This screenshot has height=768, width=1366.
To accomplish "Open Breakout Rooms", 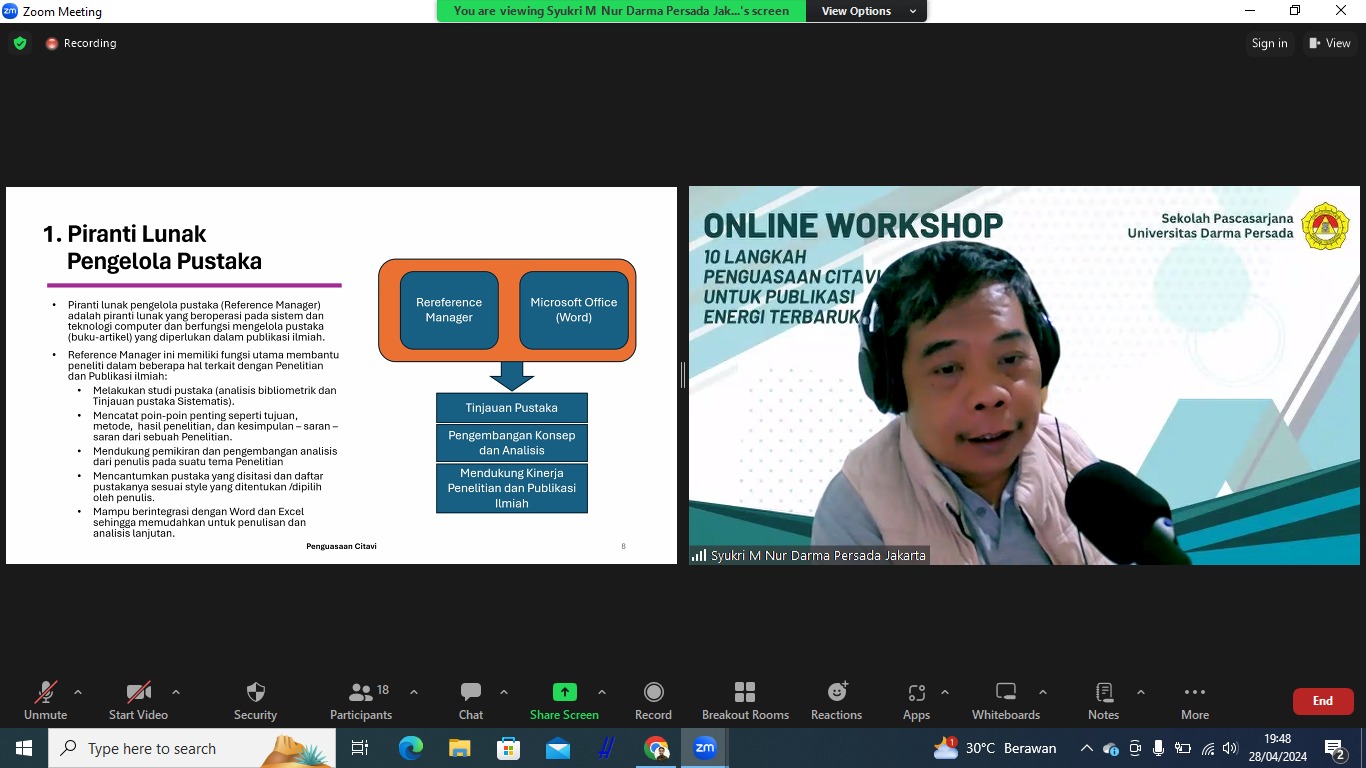I will coord(745,700).
